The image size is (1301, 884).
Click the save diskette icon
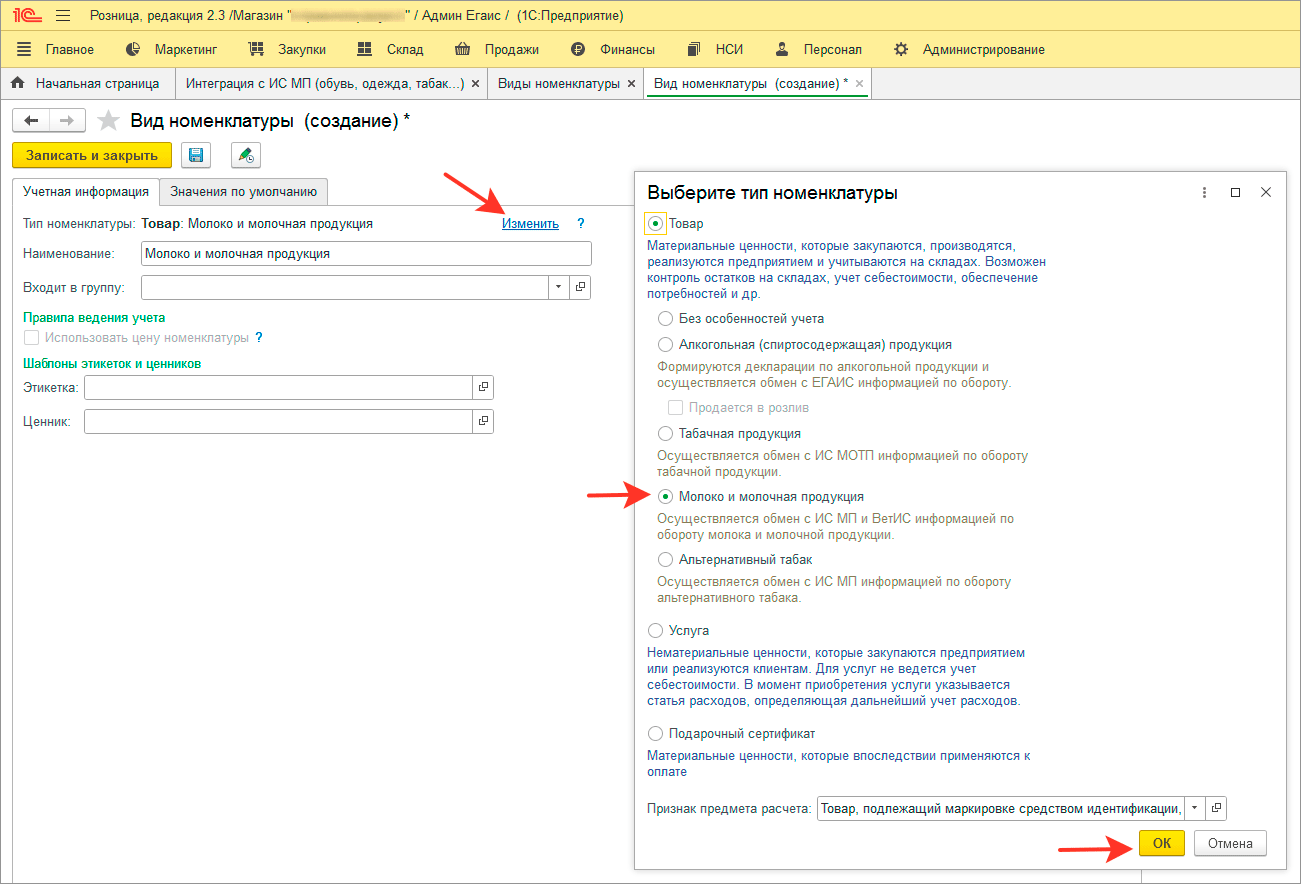tap(196, 155)
